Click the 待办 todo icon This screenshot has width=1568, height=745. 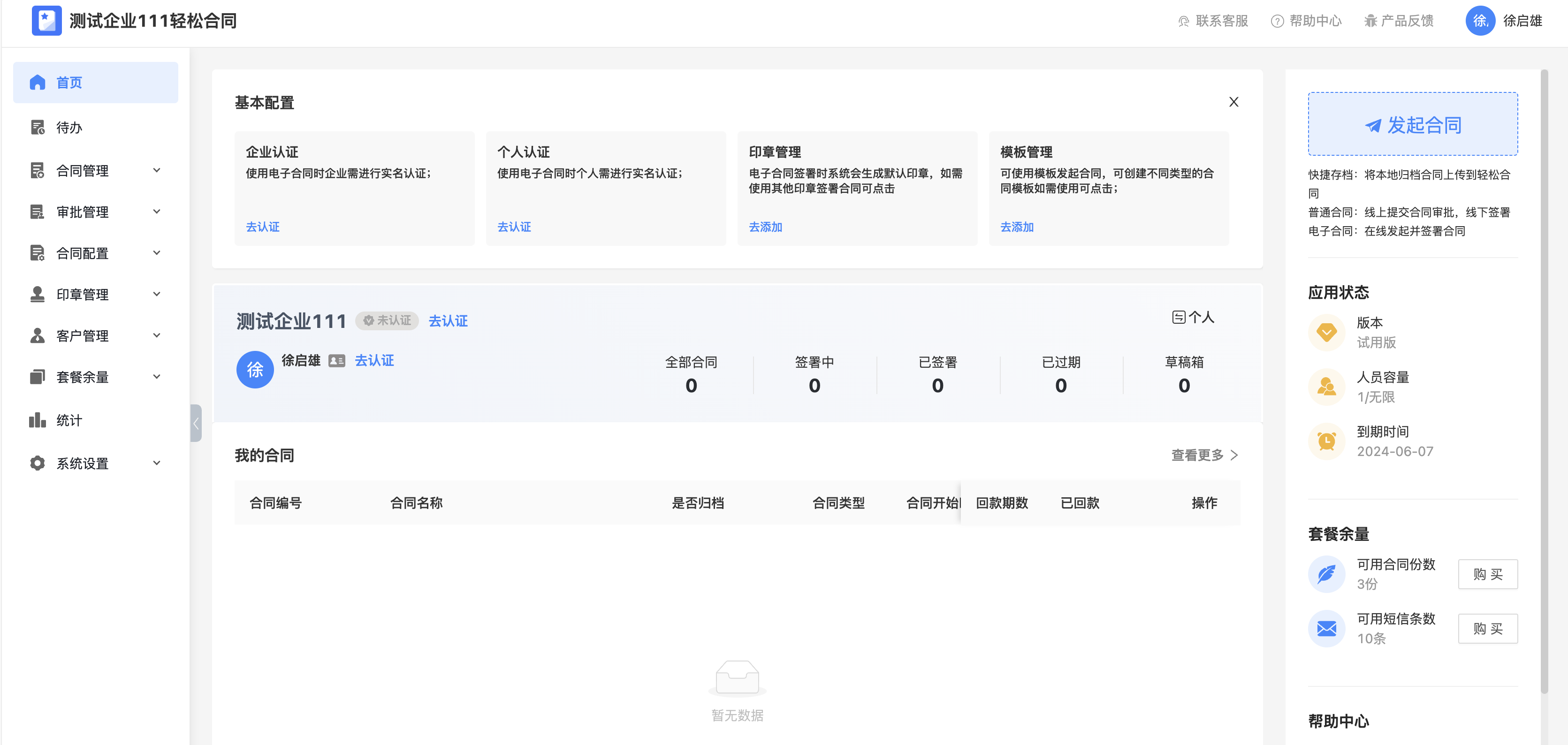pos(38,127)
